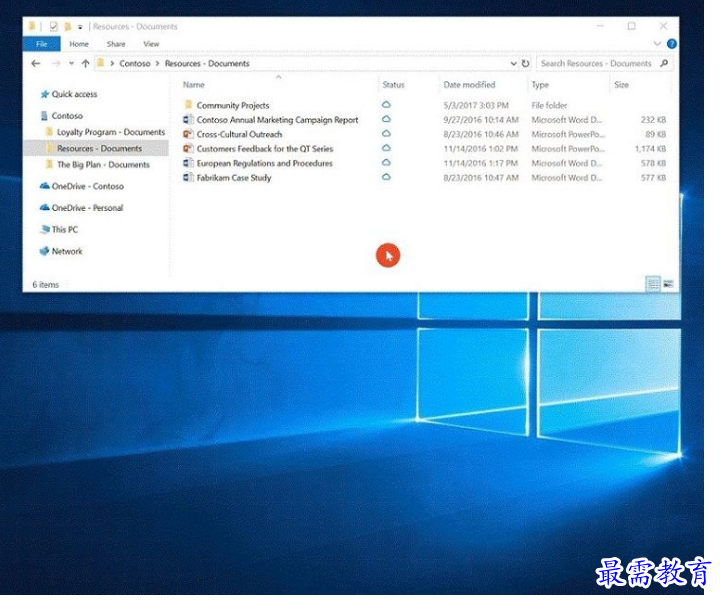720x604 pixels.
Task: Expand the address bar history dropdown
Action: pyautogui.click(x=513, y=64)
